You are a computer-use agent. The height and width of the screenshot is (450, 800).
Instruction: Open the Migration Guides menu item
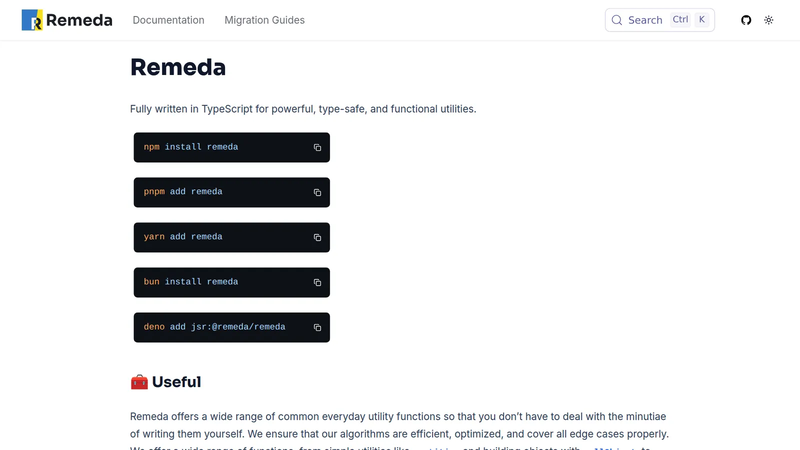pyautogui.click(x=264, y=20)
